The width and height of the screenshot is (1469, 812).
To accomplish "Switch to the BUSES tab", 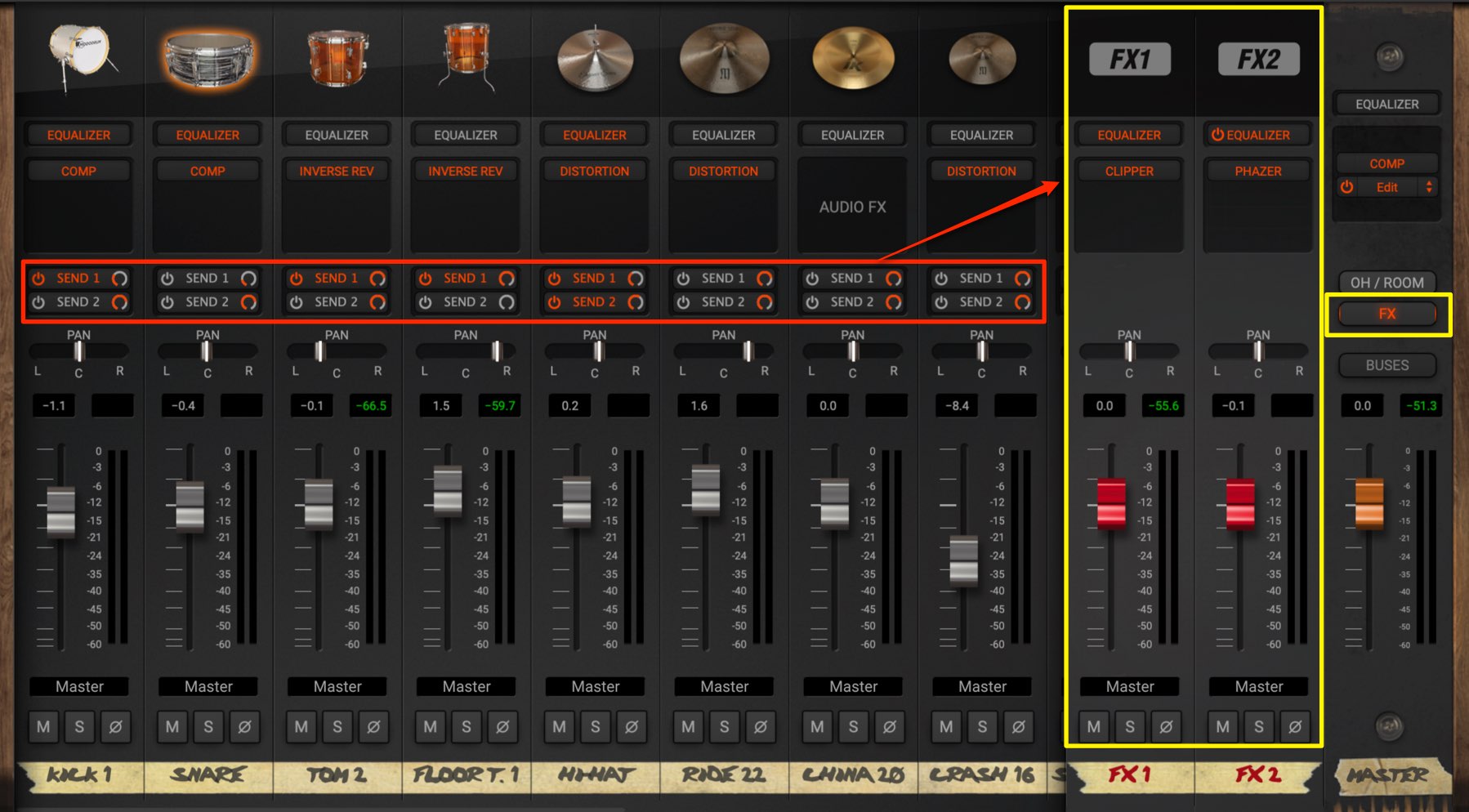I will click(x=1387, y=365).
